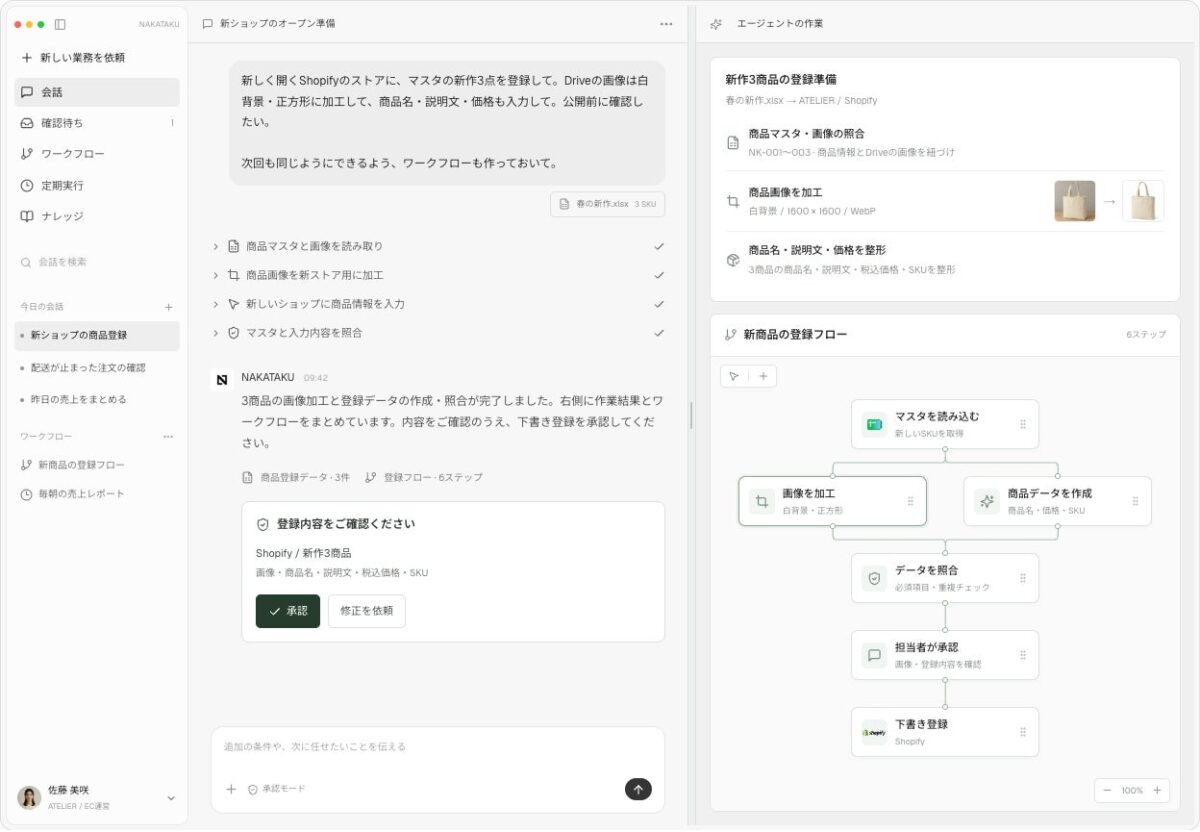The height and width of the screenshot is (832, 1200).
Task: Select conversation 昨日の売上をまとめる
Action: (97, 400)
